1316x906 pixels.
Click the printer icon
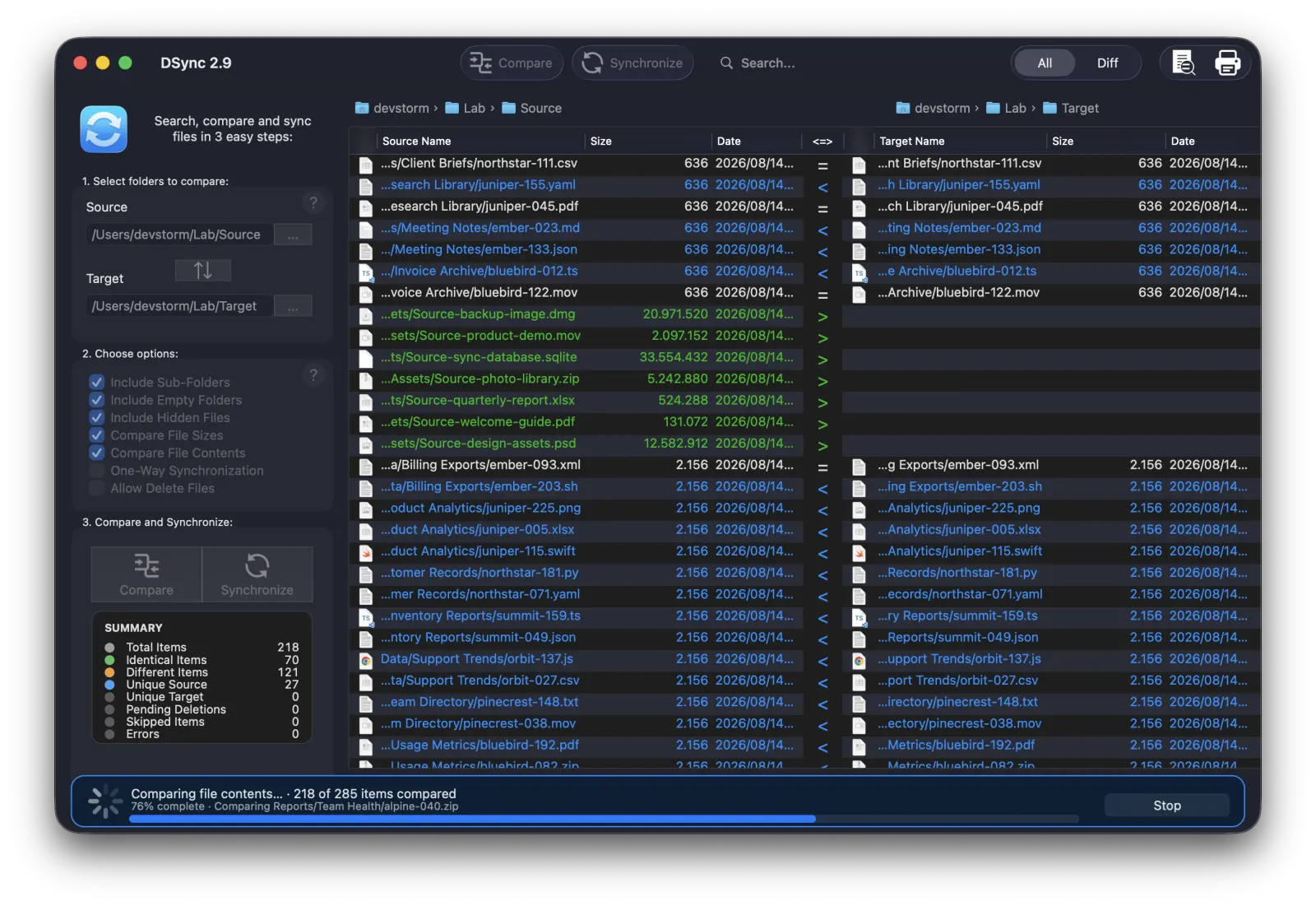click(1227, 63)
